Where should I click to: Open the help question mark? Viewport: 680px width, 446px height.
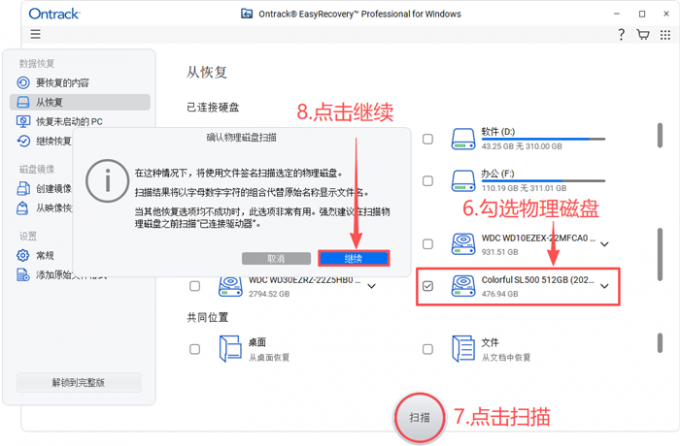coord(621,34)
